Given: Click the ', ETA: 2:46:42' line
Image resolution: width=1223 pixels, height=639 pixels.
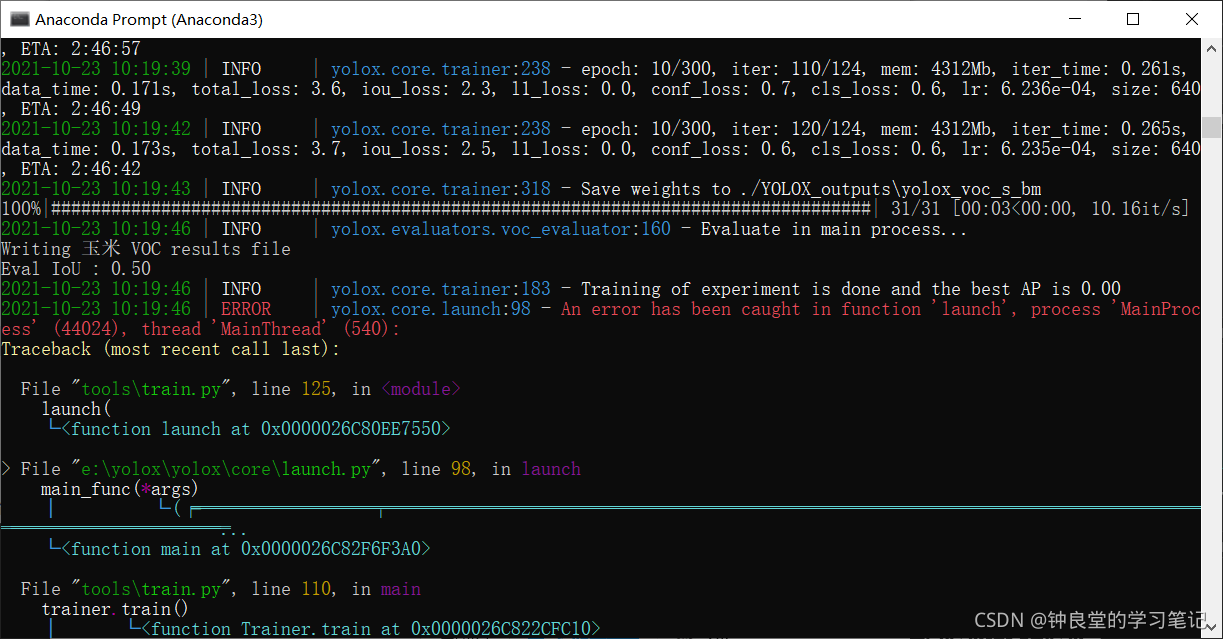Looking at the screenshot, I should [71, 169].
